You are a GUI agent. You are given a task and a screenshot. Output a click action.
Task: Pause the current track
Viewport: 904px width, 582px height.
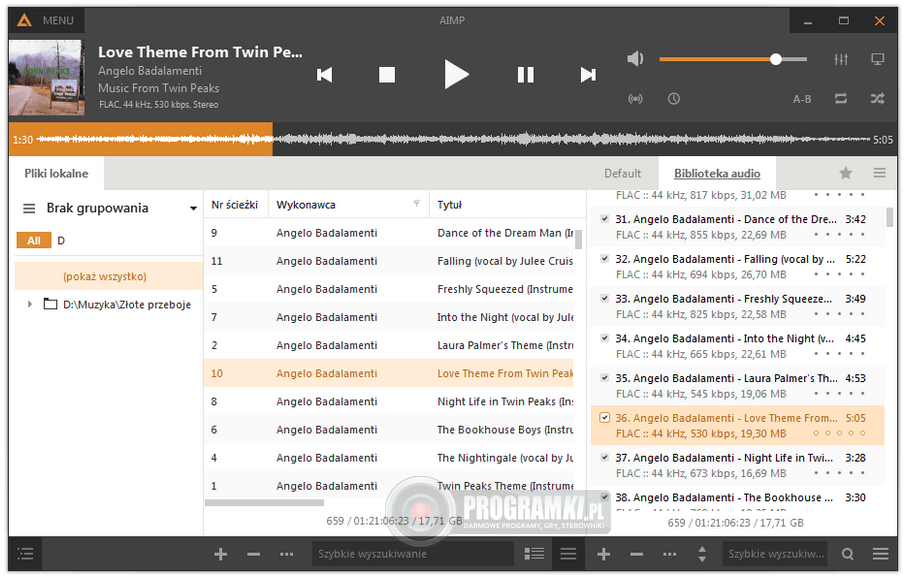[525, 75]
